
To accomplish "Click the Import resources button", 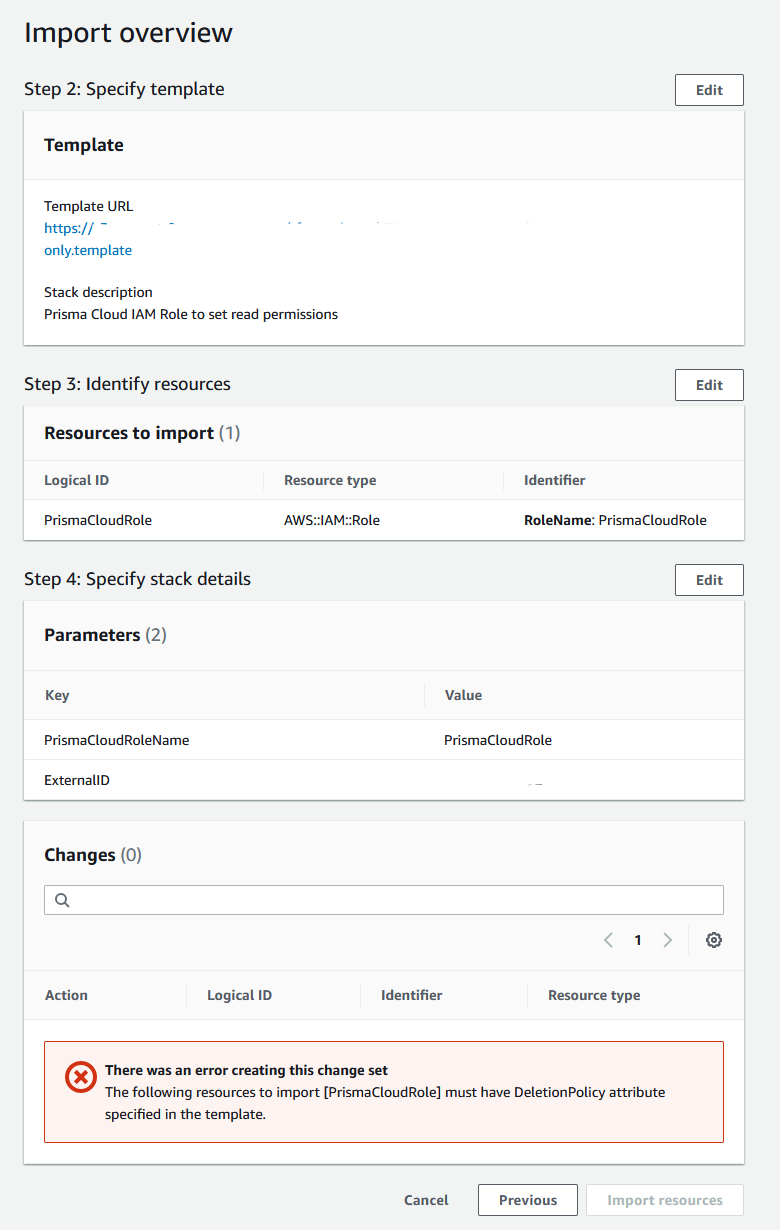I will tap(665, 1200).
